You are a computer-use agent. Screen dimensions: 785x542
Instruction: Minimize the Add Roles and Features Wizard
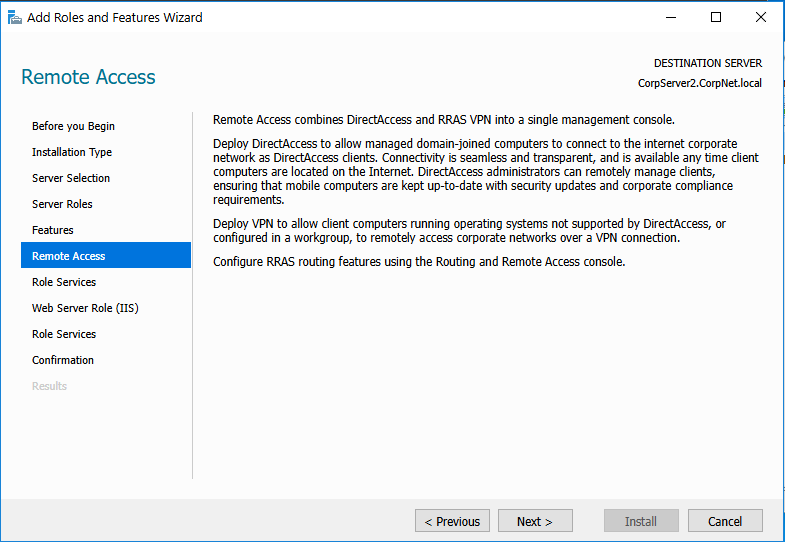pos(670,17)
